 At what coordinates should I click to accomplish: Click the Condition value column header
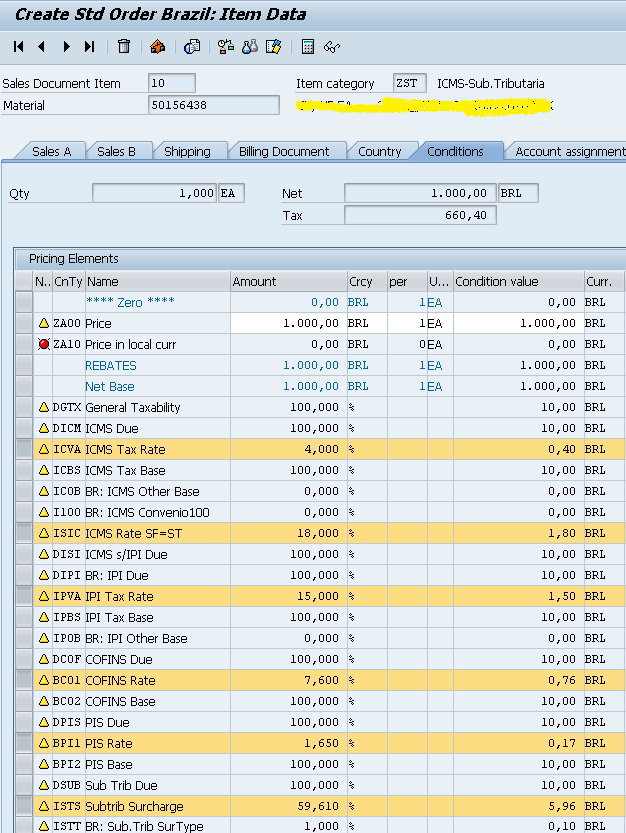click(517, 282)
